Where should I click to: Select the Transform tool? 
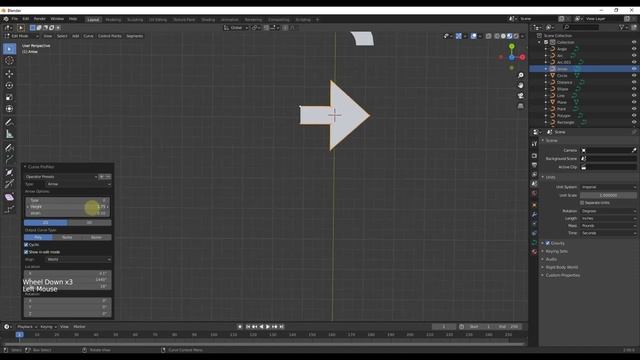coord(9,109)
